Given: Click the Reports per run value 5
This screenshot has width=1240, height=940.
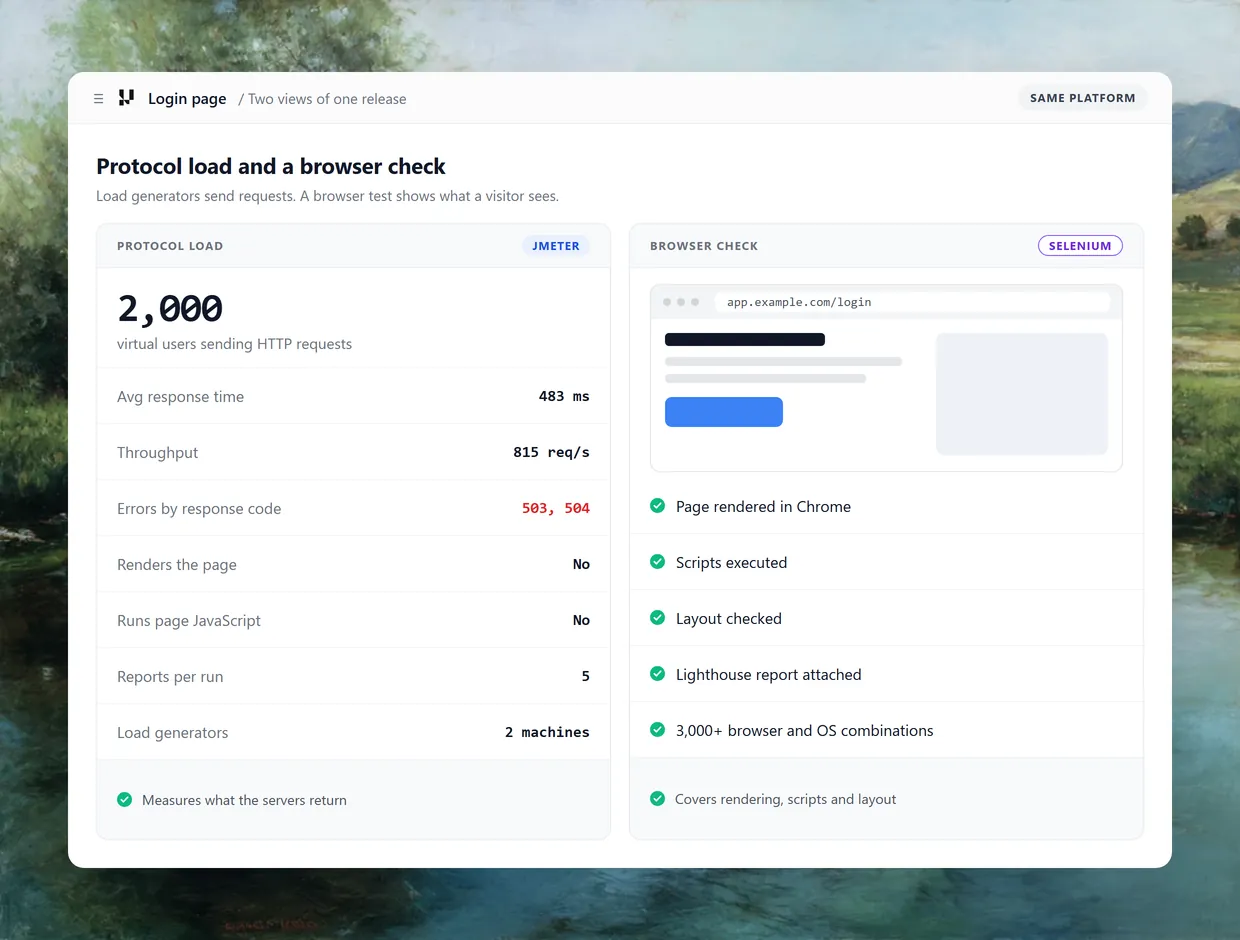Looking at the screenshot, I should click(585, 676).
